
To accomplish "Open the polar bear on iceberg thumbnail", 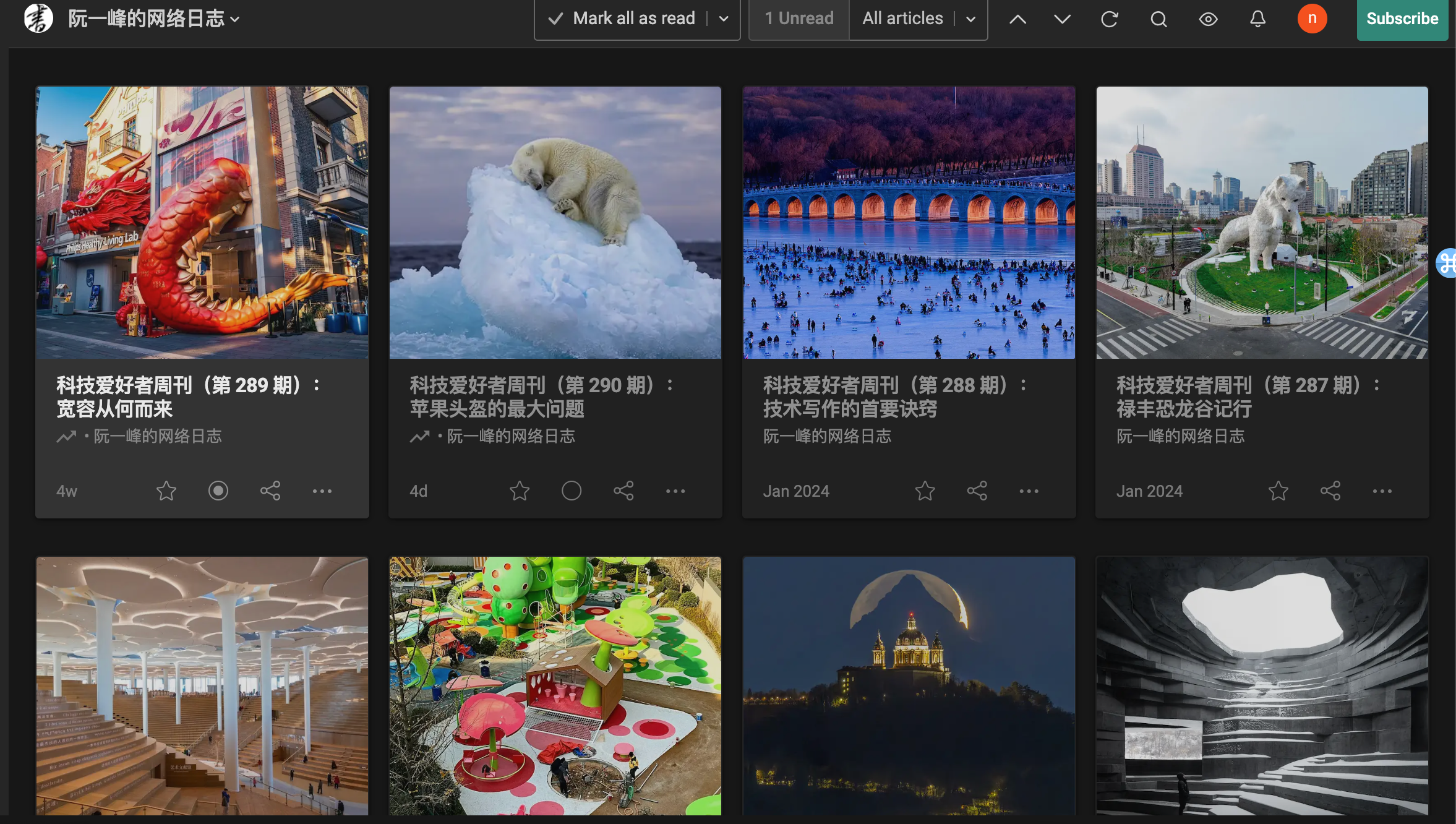I will click(555, 223).
